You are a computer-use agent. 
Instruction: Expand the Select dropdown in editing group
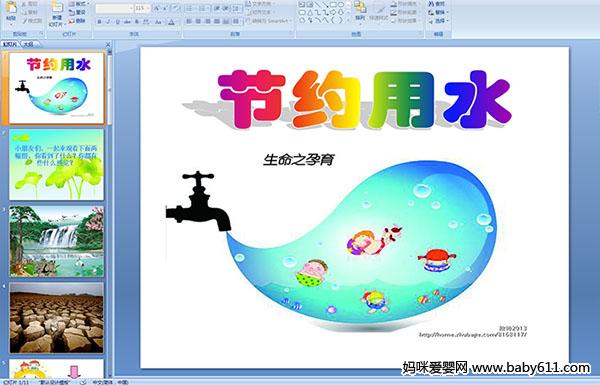tap(438, 21)
